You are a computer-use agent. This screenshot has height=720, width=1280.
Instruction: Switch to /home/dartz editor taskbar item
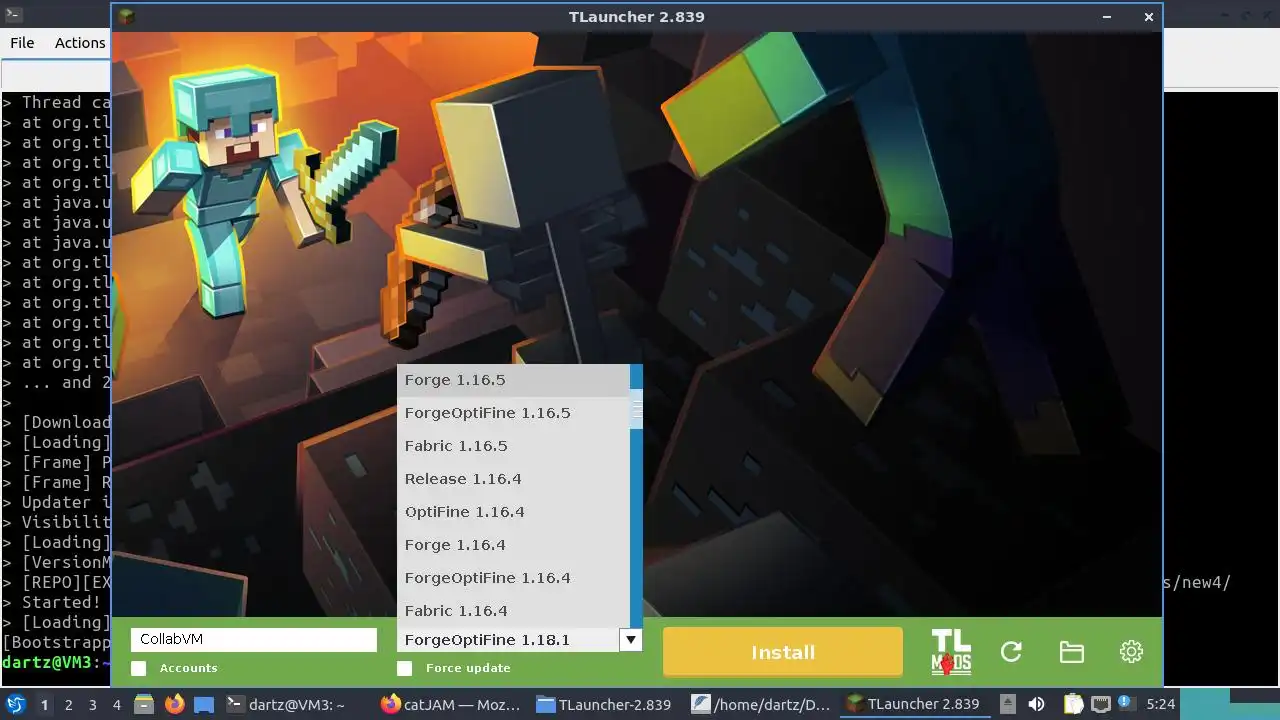tap(761, 704)
